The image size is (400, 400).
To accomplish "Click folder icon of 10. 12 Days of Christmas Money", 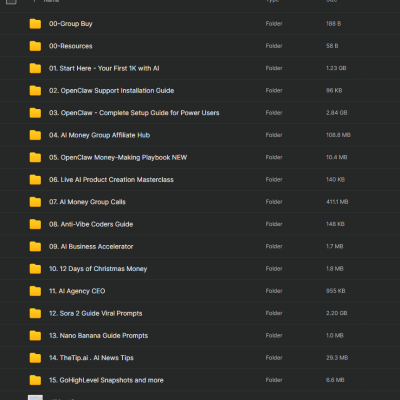I will [35, 269].
